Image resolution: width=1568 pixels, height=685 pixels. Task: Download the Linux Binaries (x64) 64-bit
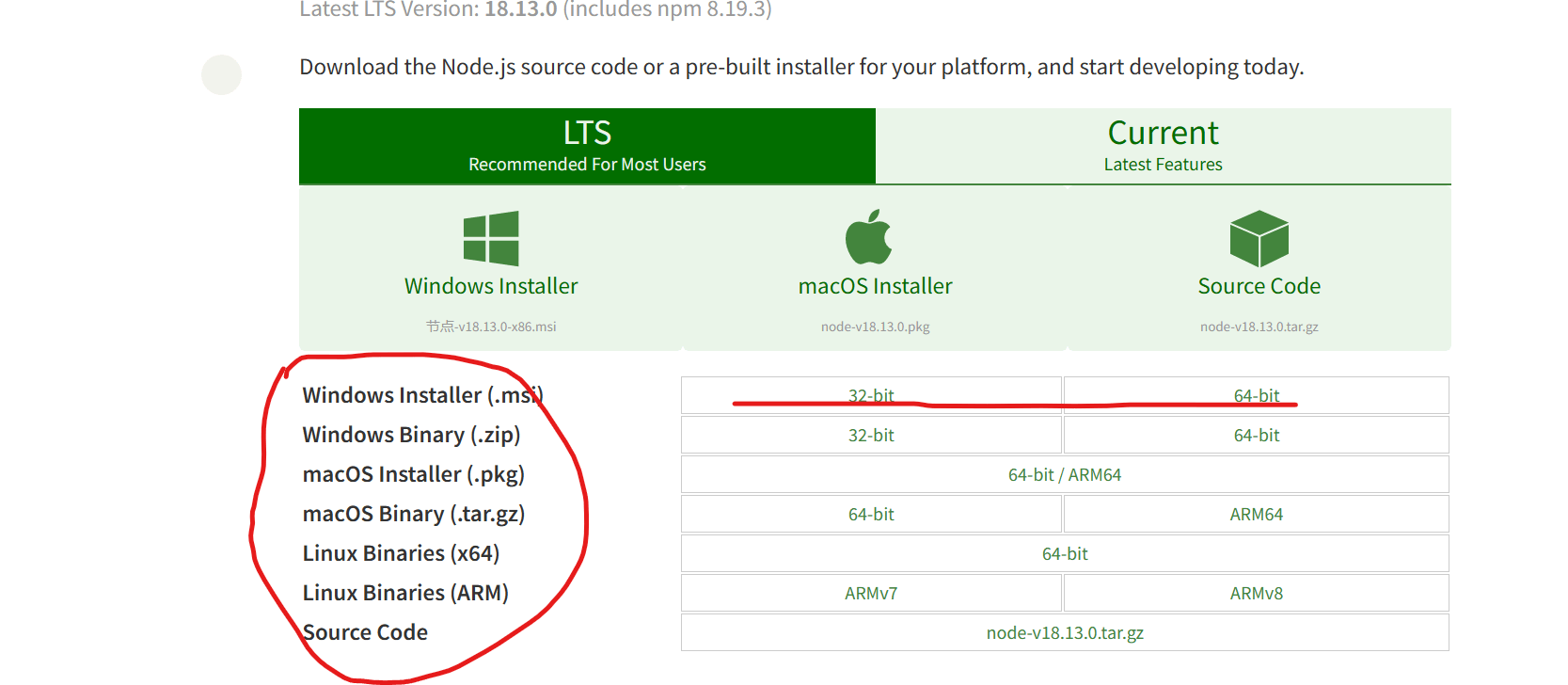pos(1065,553)
